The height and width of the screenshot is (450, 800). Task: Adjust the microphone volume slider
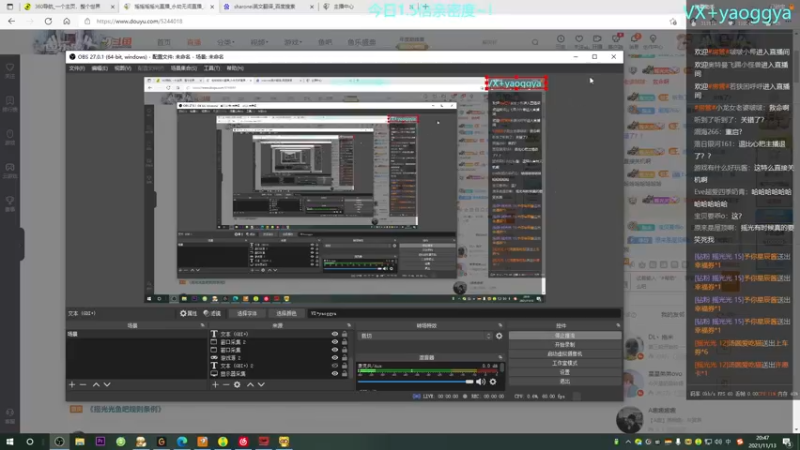[x=416, y=382]
